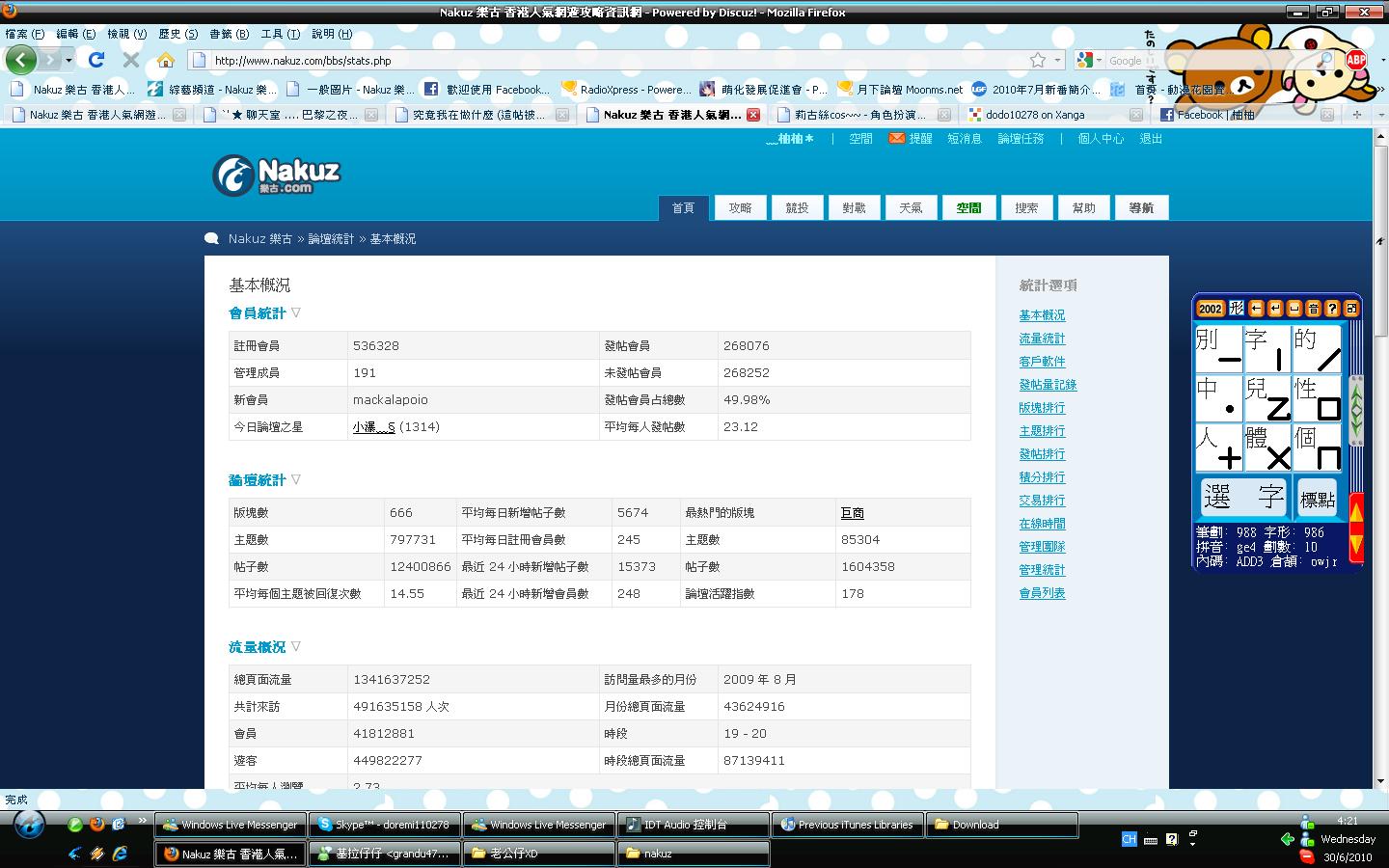Open the AdBlock Plus ABP icon
Screen dimensions: 1389x868
point(1356,60)
